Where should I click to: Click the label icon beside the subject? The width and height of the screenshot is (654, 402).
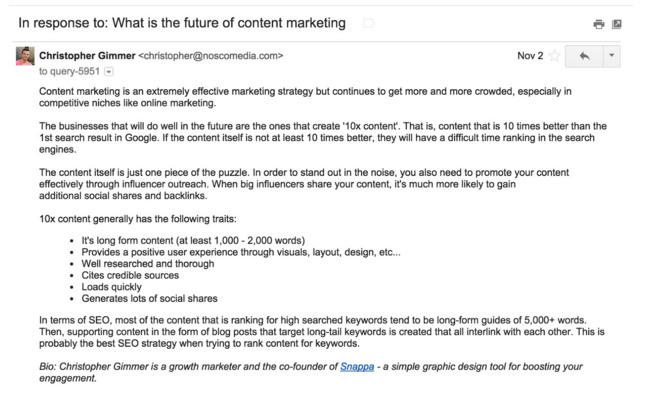click(368, 22)
